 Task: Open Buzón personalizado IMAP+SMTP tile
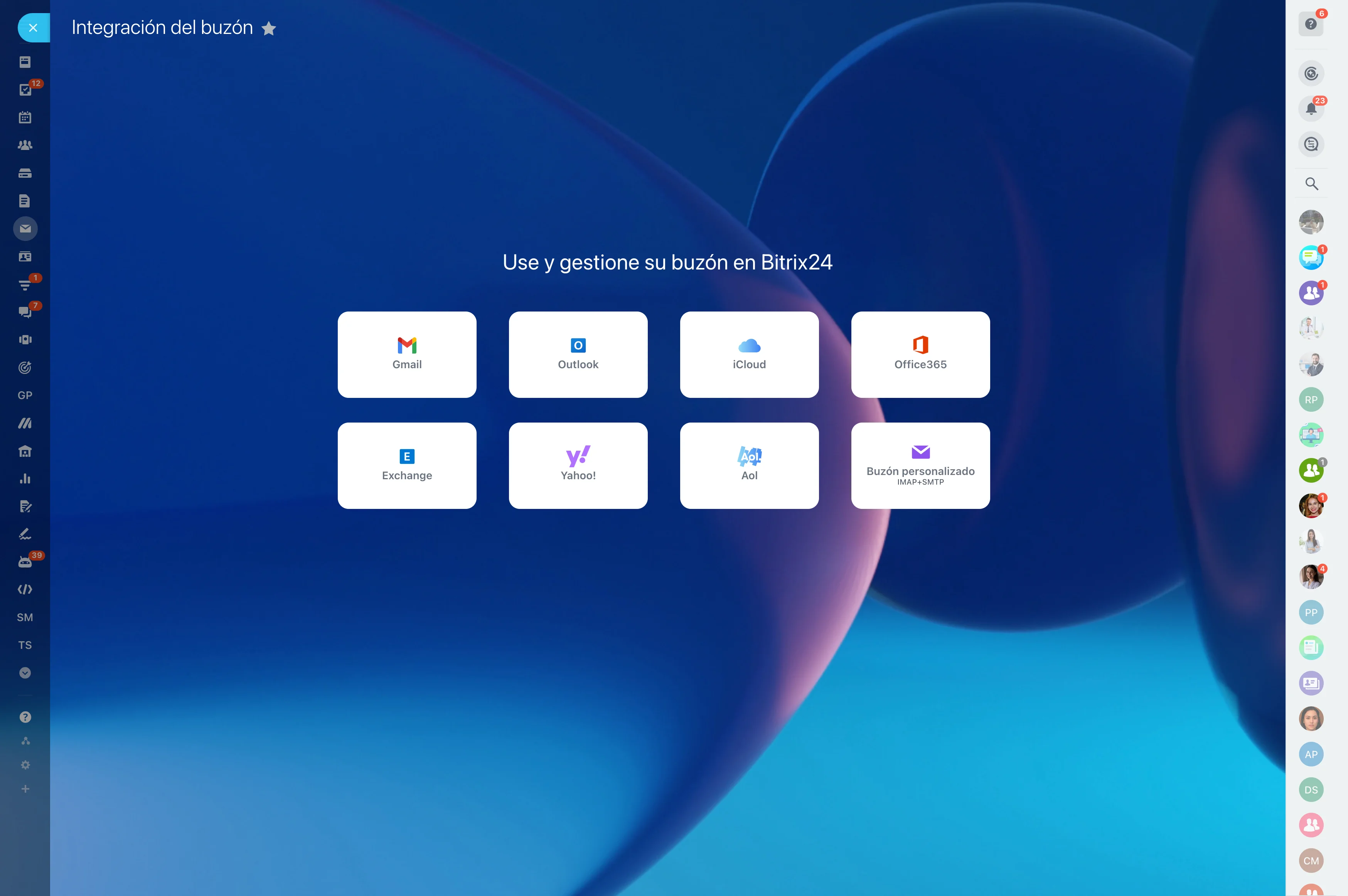pos(920,465)
